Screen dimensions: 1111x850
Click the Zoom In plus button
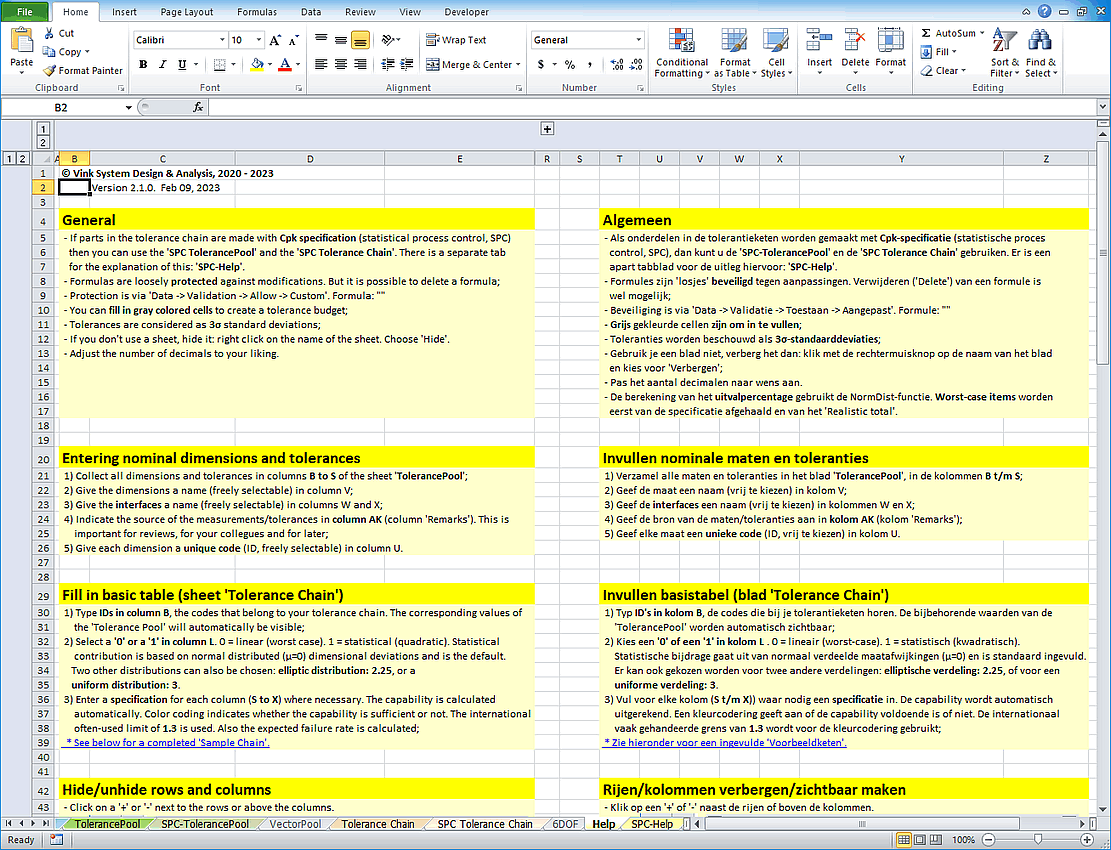click(x=1088, y=840)
